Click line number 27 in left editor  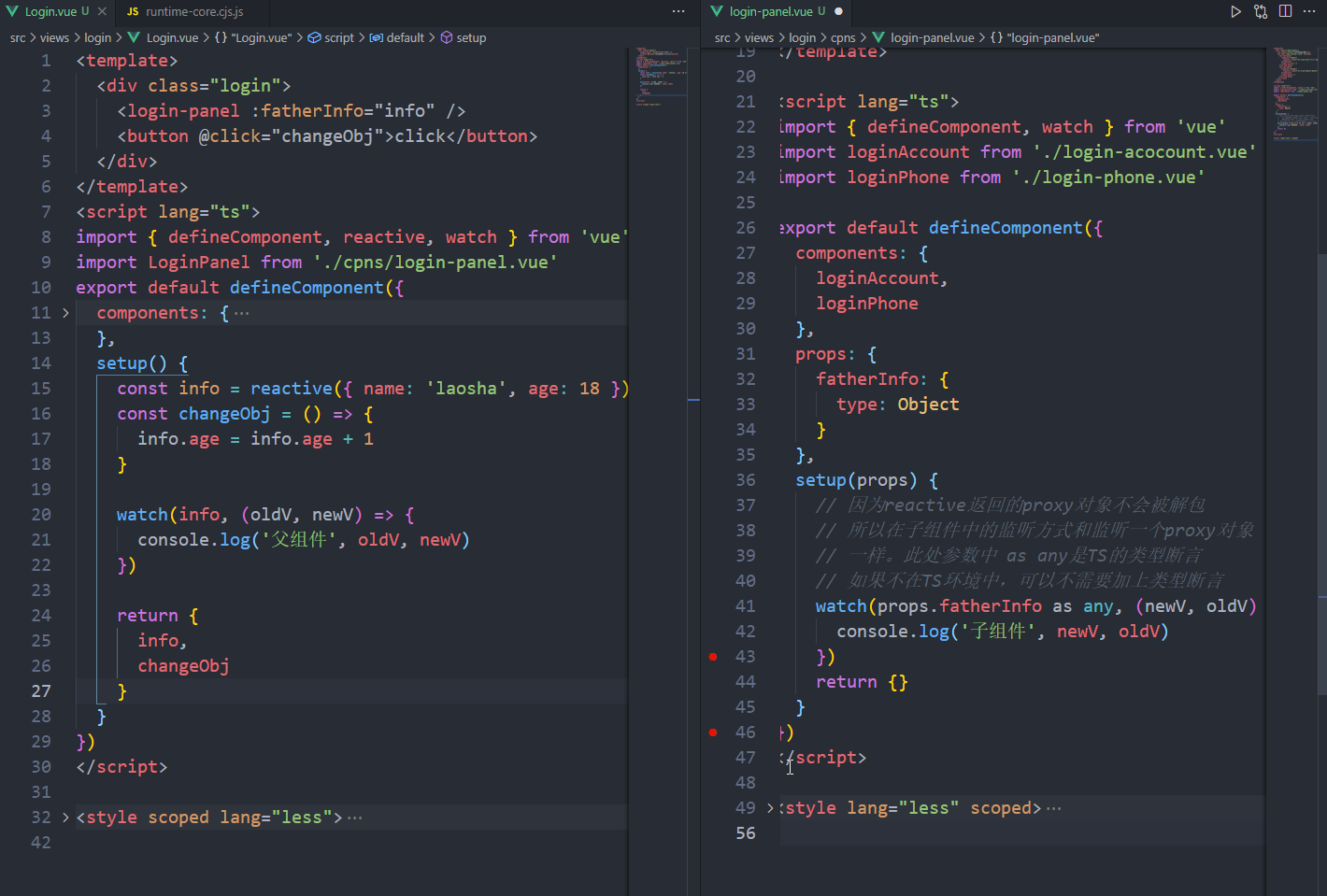(x=41, y=691)
